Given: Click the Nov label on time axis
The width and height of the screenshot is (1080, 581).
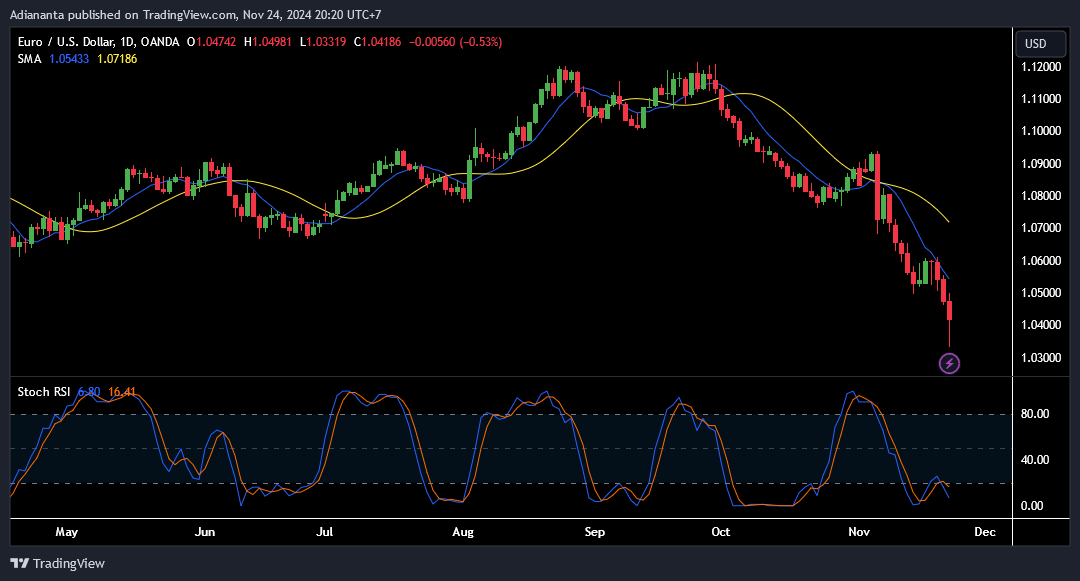Looking at the screenshot, I should pyautogui.click(x=859, y=532).
